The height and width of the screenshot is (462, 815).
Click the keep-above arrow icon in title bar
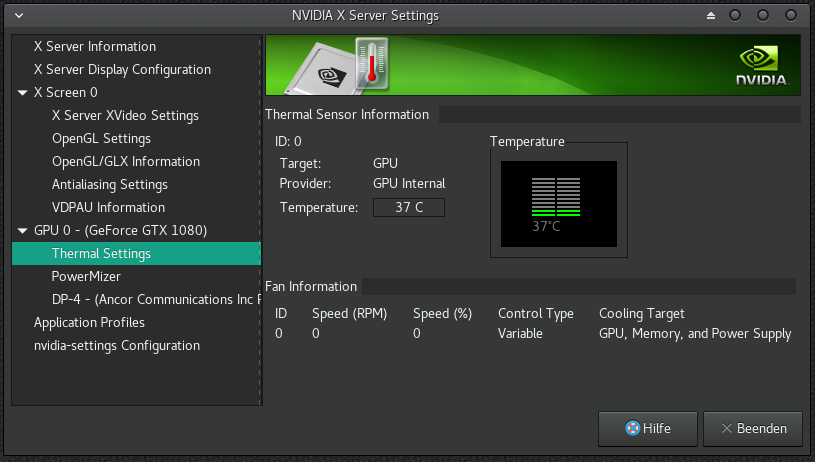click(711, 16)
